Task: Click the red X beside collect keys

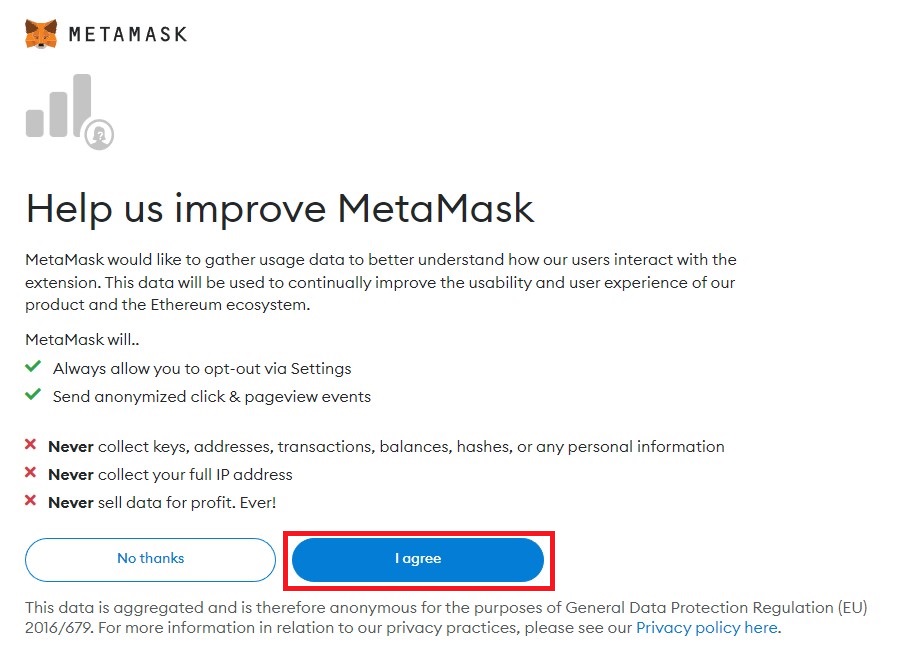Action: tap(31, 445)
